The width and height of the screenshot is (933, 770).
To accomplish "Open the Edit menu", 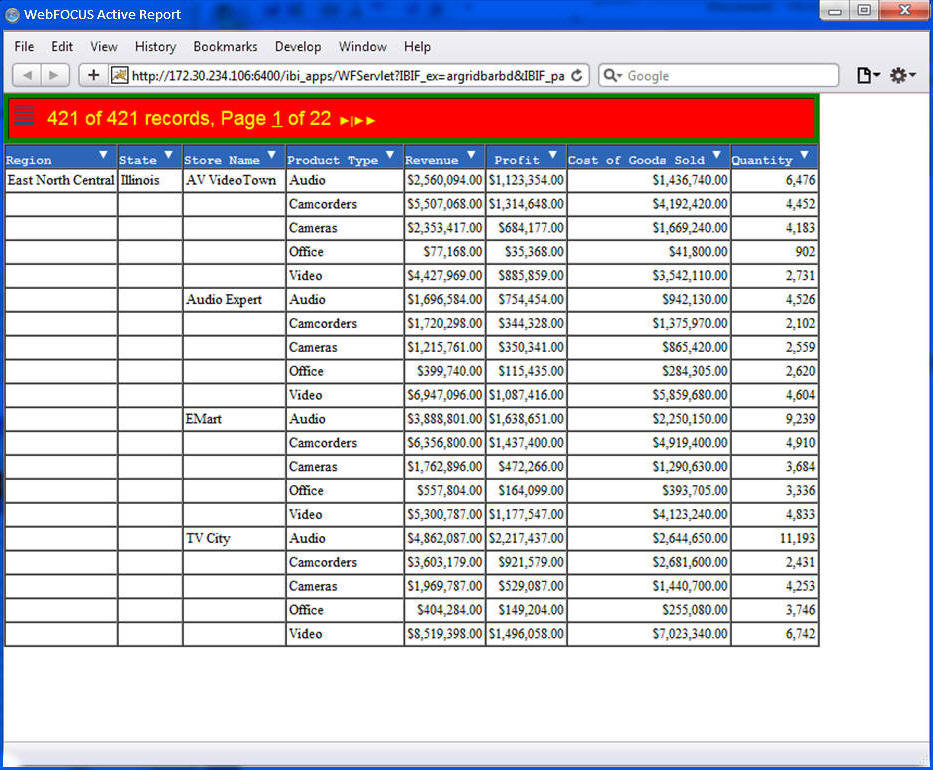I will (62, 46).
